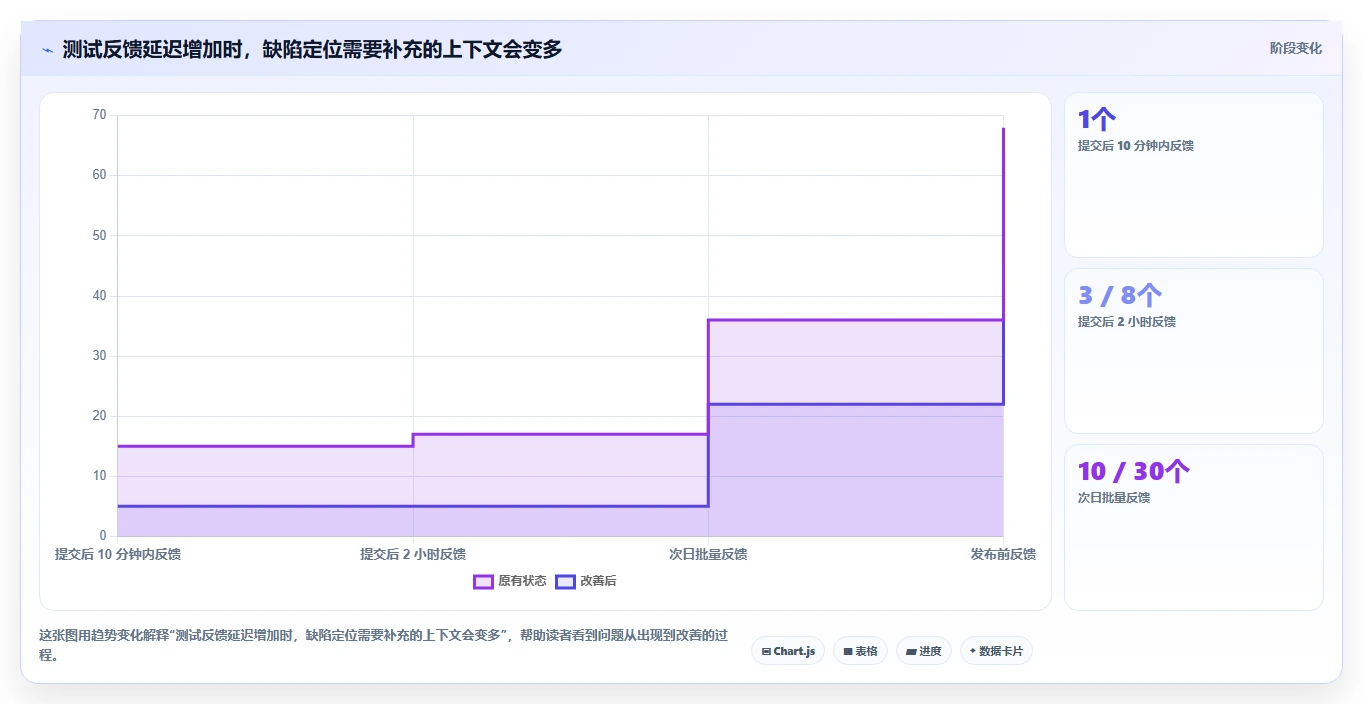Select the 表格 tag chip
1363x704 pixels.
(x=860, y=651)
